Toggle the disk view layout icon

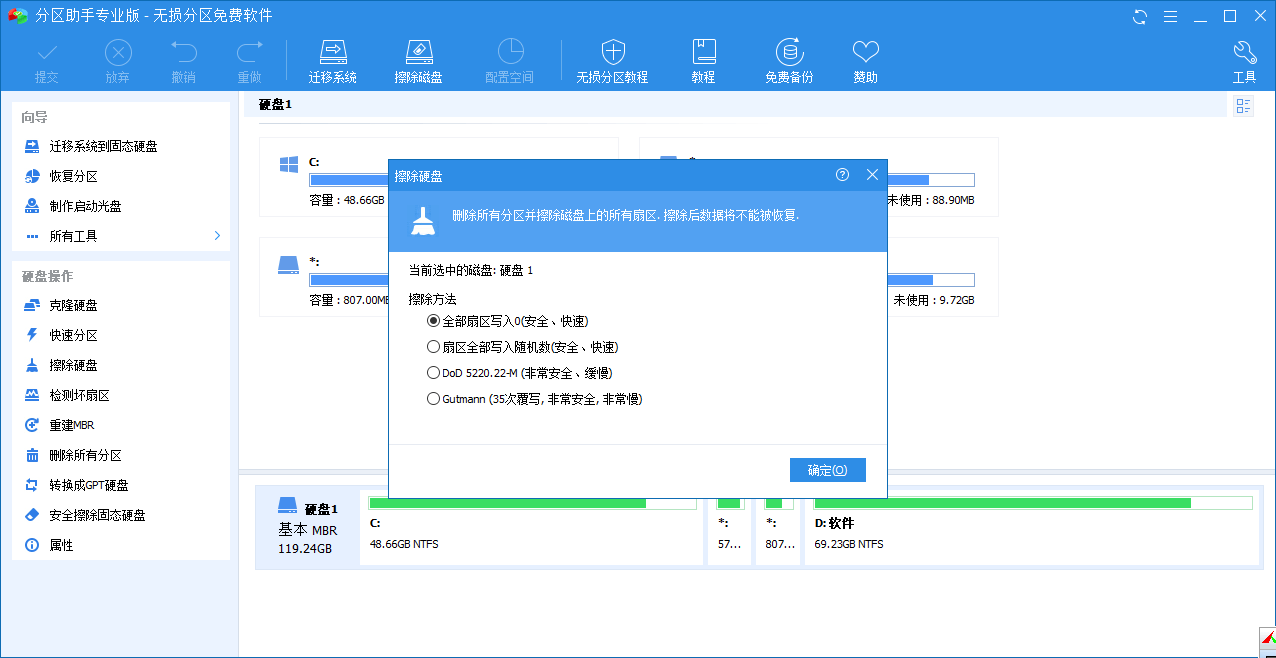(1243, 106)
